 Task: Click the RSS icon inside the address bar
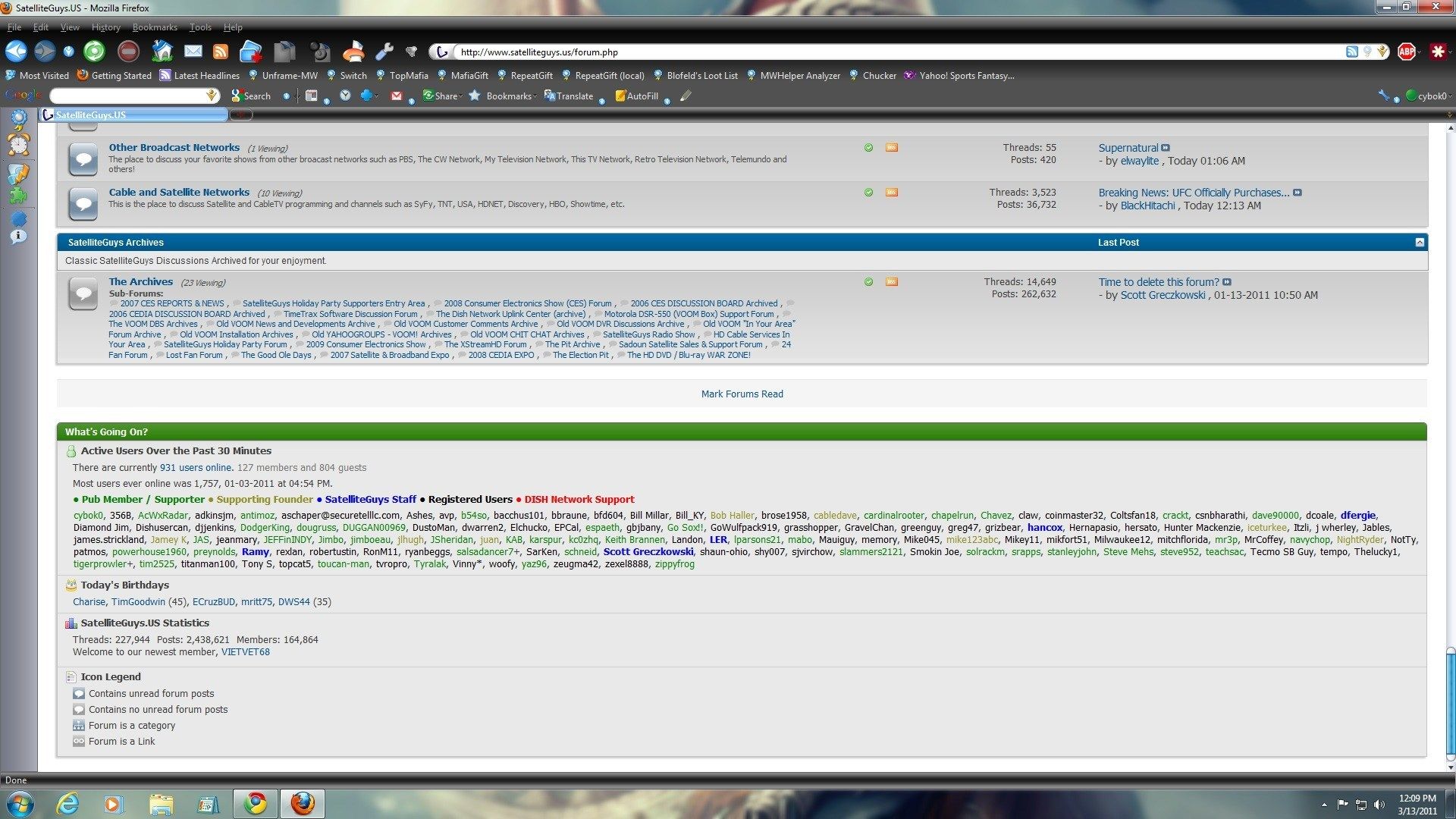pos(1351,52)
